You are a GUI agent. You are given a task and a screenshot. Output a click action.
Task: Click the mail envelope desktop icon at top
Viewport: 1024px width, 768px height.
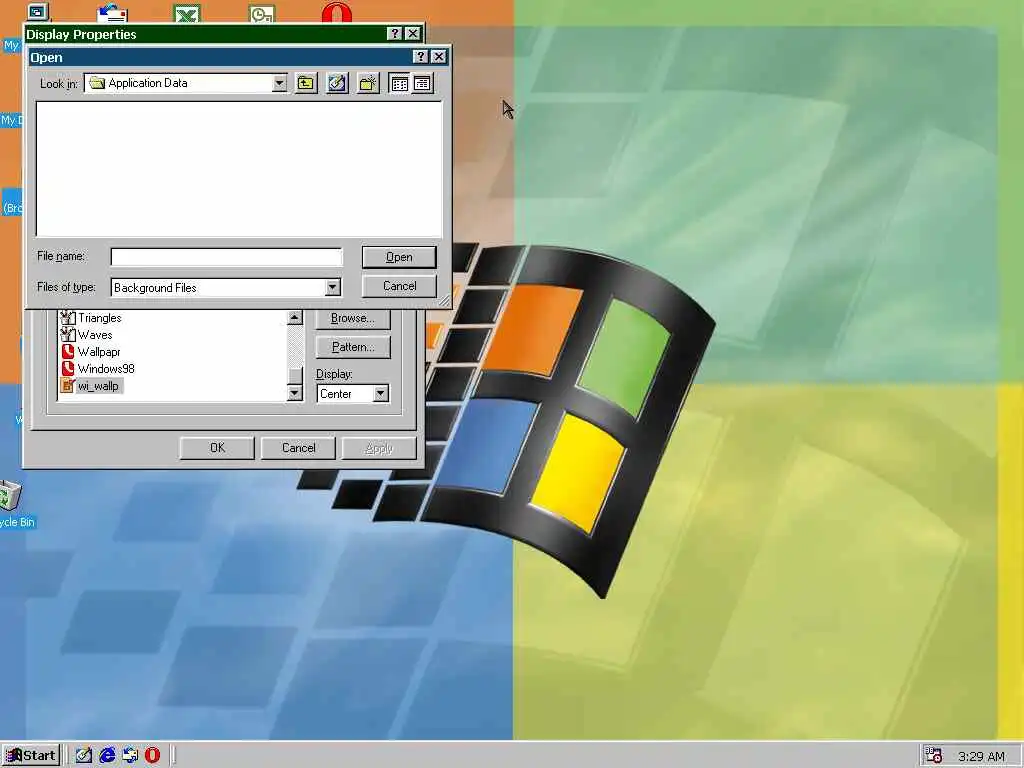click(x=112, y=12)
